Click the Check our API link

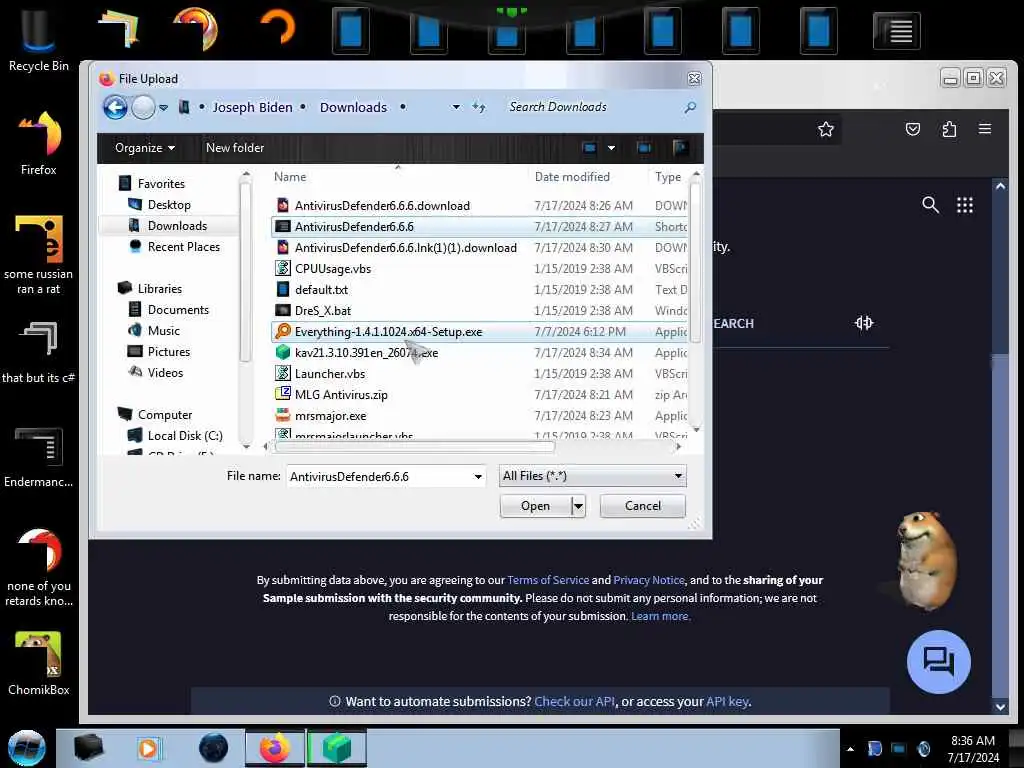[574, 701]
